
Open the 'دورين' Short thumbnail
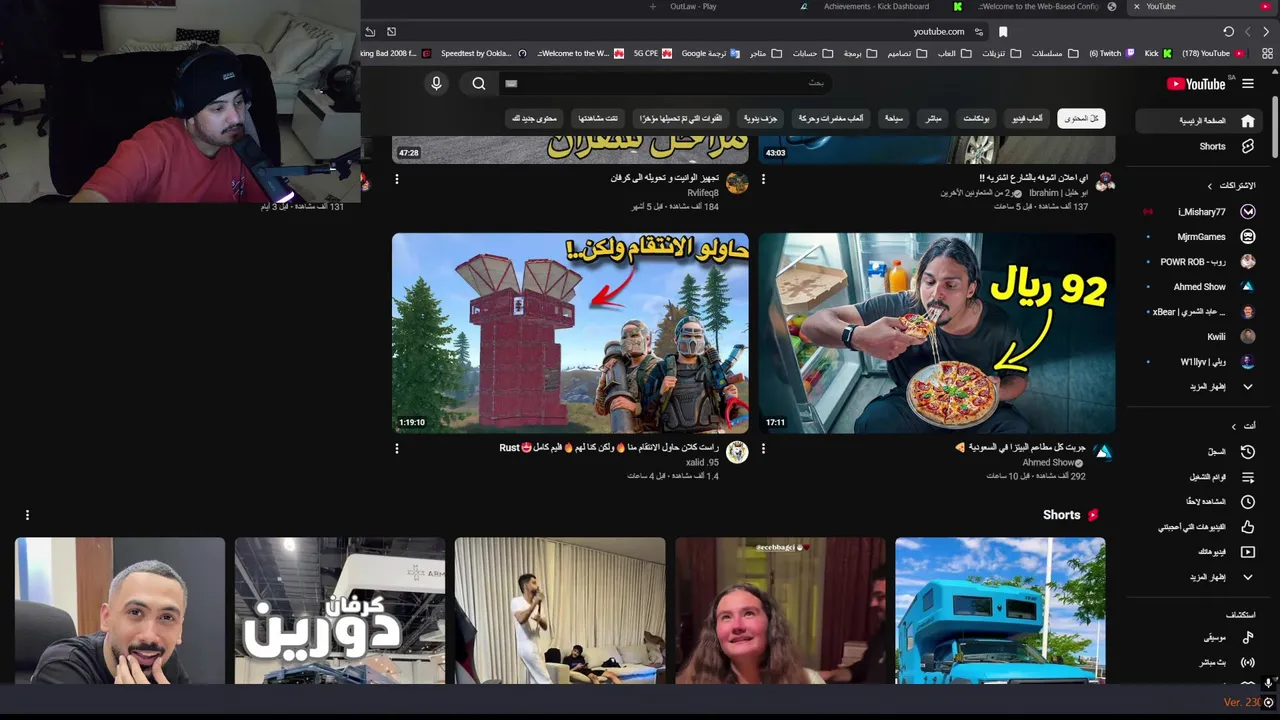tap(340, 611)
